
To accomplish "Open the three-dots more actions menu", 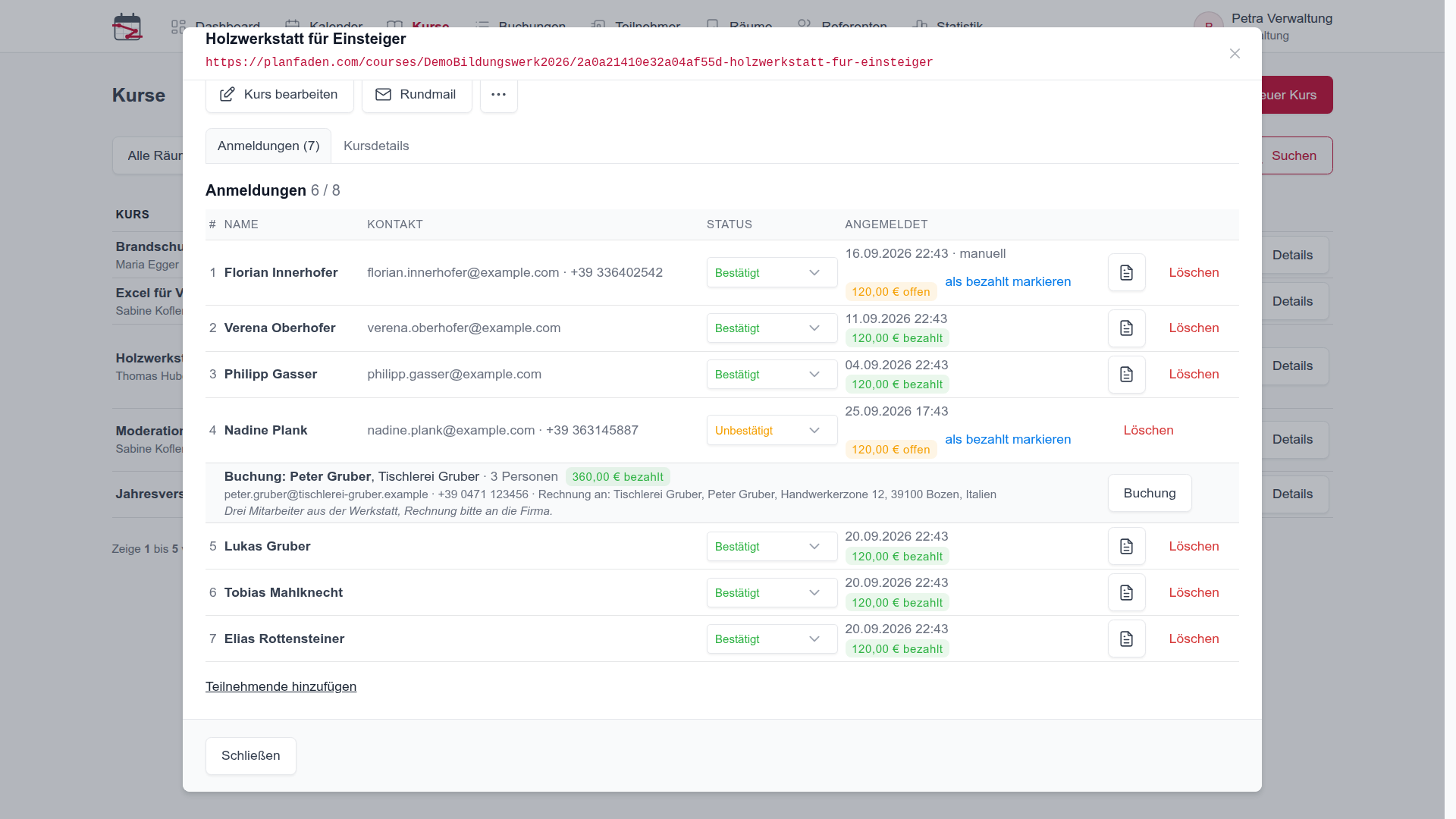I will [498, 95].
